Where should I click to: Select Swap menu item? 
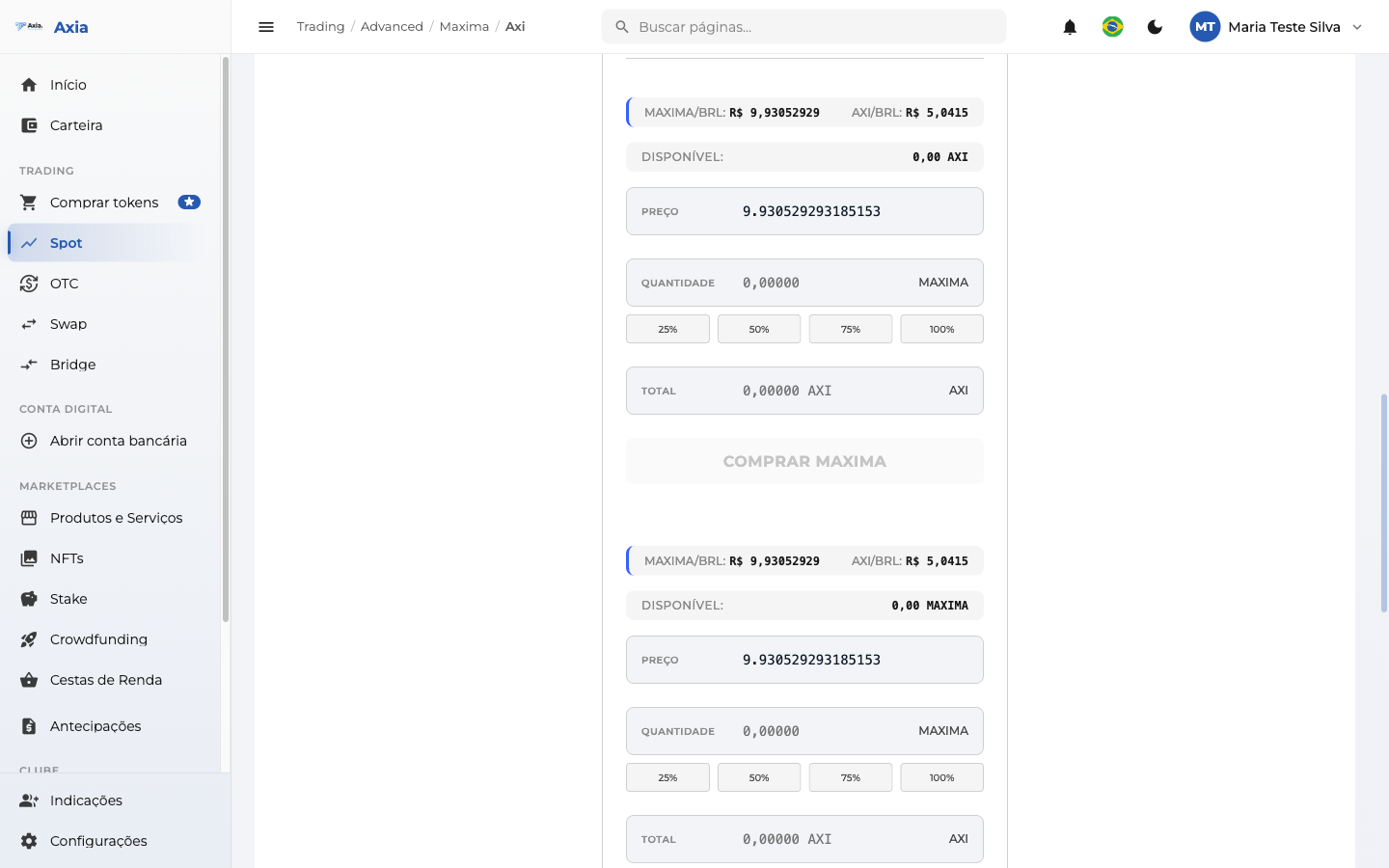point(110,324)
